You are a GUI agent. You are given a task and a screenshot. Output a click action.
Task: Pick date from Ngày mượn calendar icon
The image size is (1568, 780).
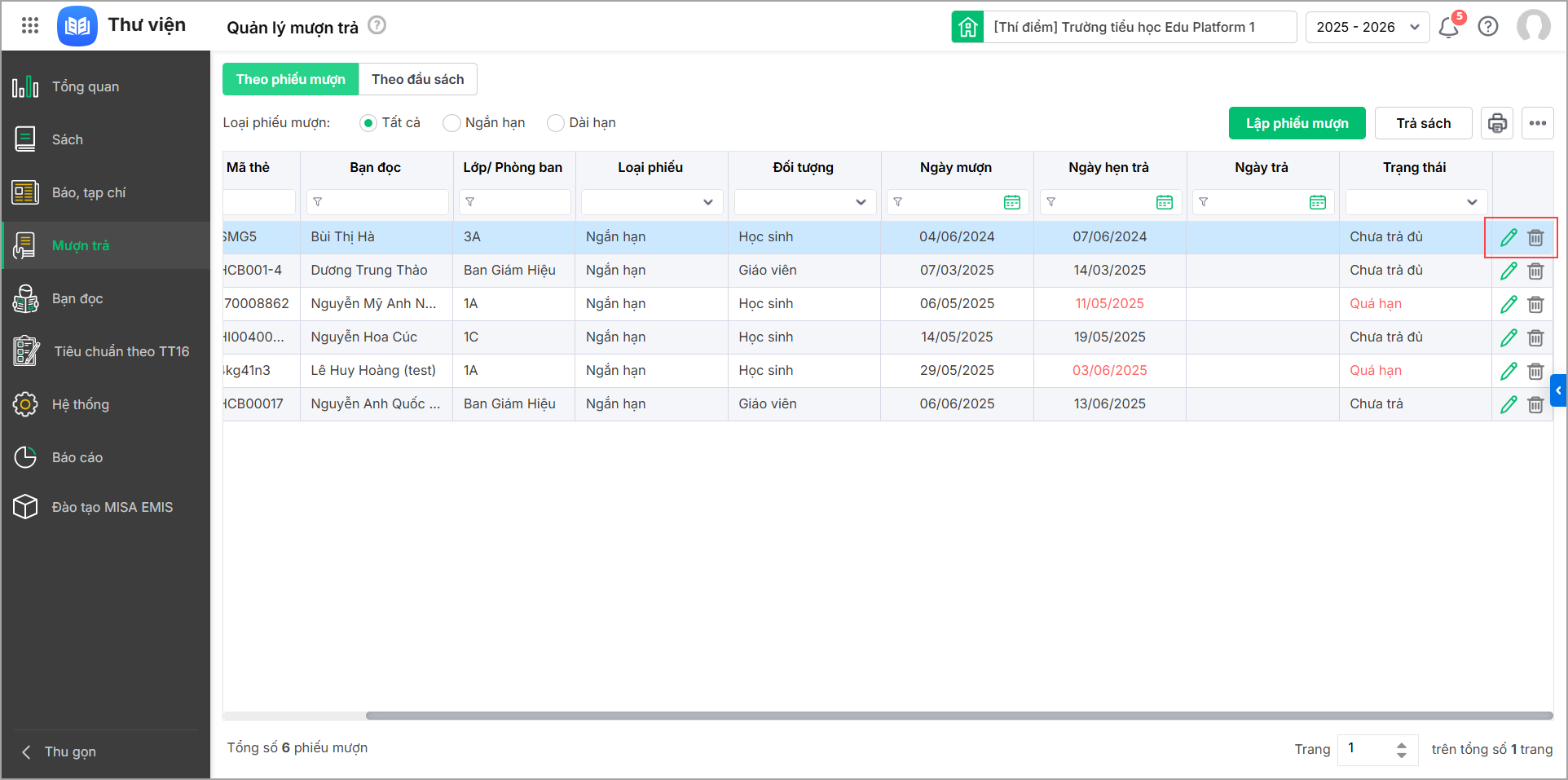point(1011,202)
